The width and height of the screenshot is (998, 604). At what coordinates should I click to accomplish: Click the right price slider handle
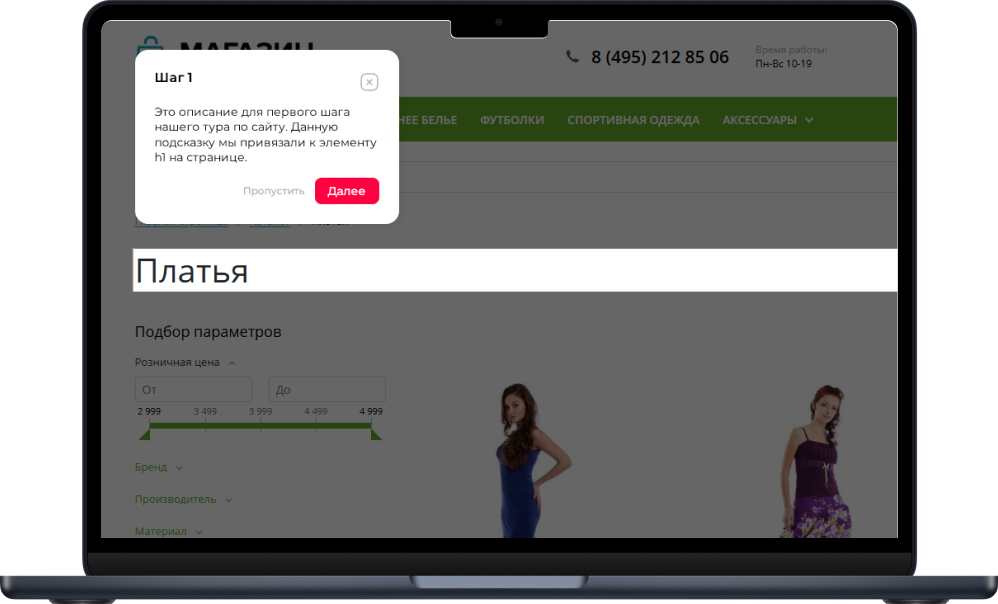click(x=376, y=433)
